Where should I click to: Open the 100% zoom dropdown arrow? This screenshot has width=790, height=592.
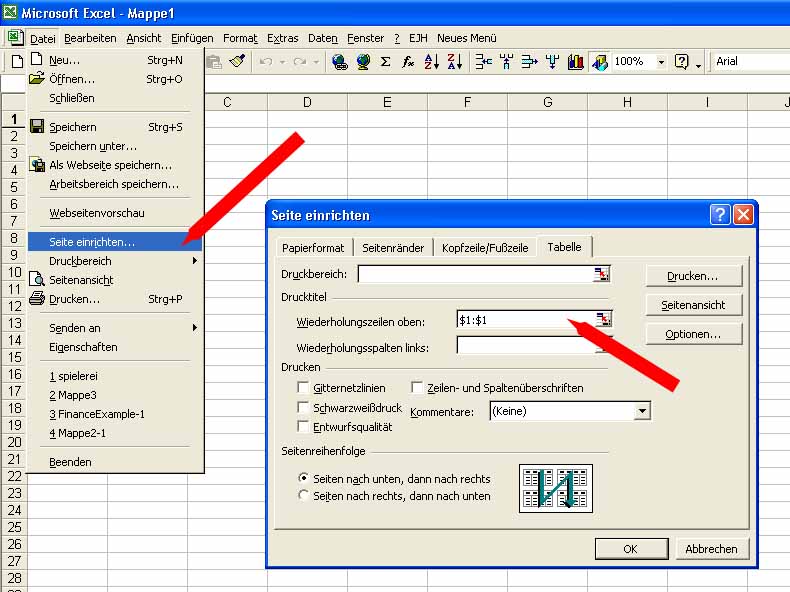pyautogui.click(x=661, y=62)
